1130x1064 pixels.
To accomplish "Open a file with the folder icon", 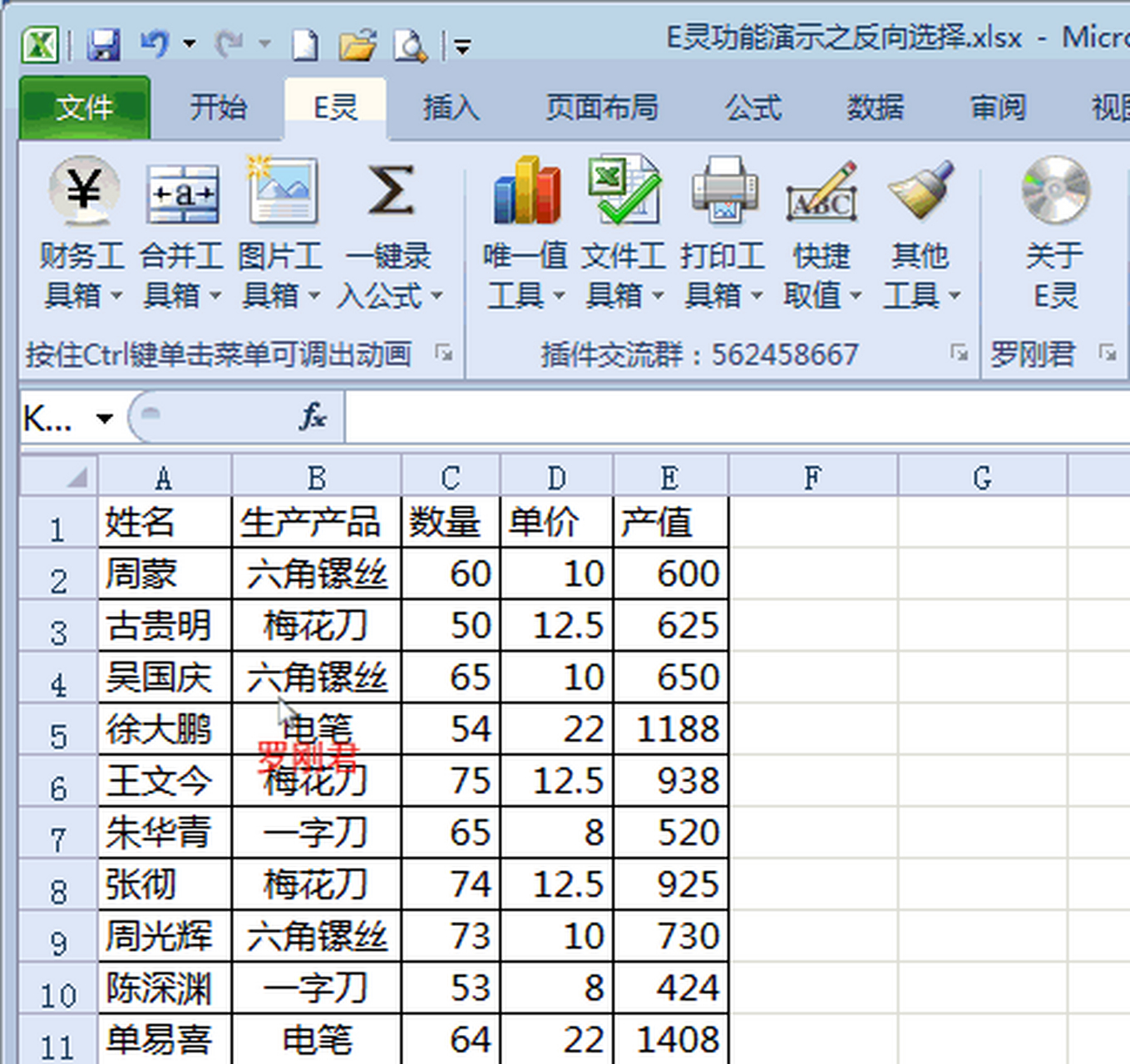I will pyautogui.click(x=358, y=45).
